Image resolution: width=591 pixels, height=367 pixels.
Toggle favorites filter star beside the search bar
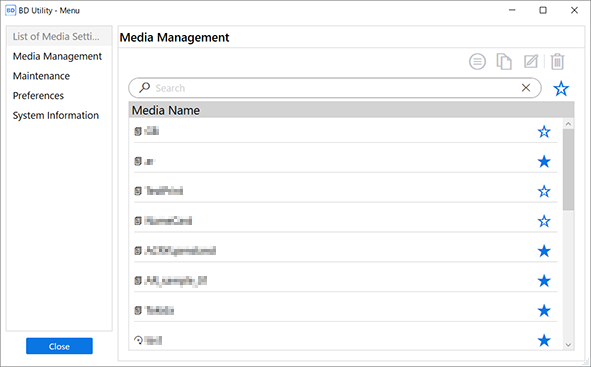[561, 89]
